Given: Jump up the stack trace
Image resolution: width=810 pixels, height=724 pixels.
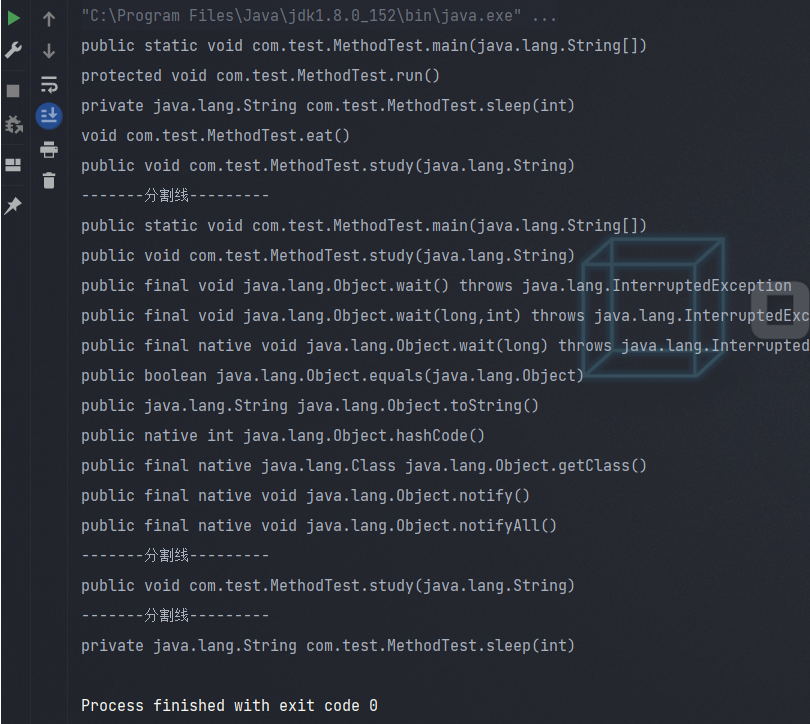Looking at the screenshot, I should tap(49, 19).
